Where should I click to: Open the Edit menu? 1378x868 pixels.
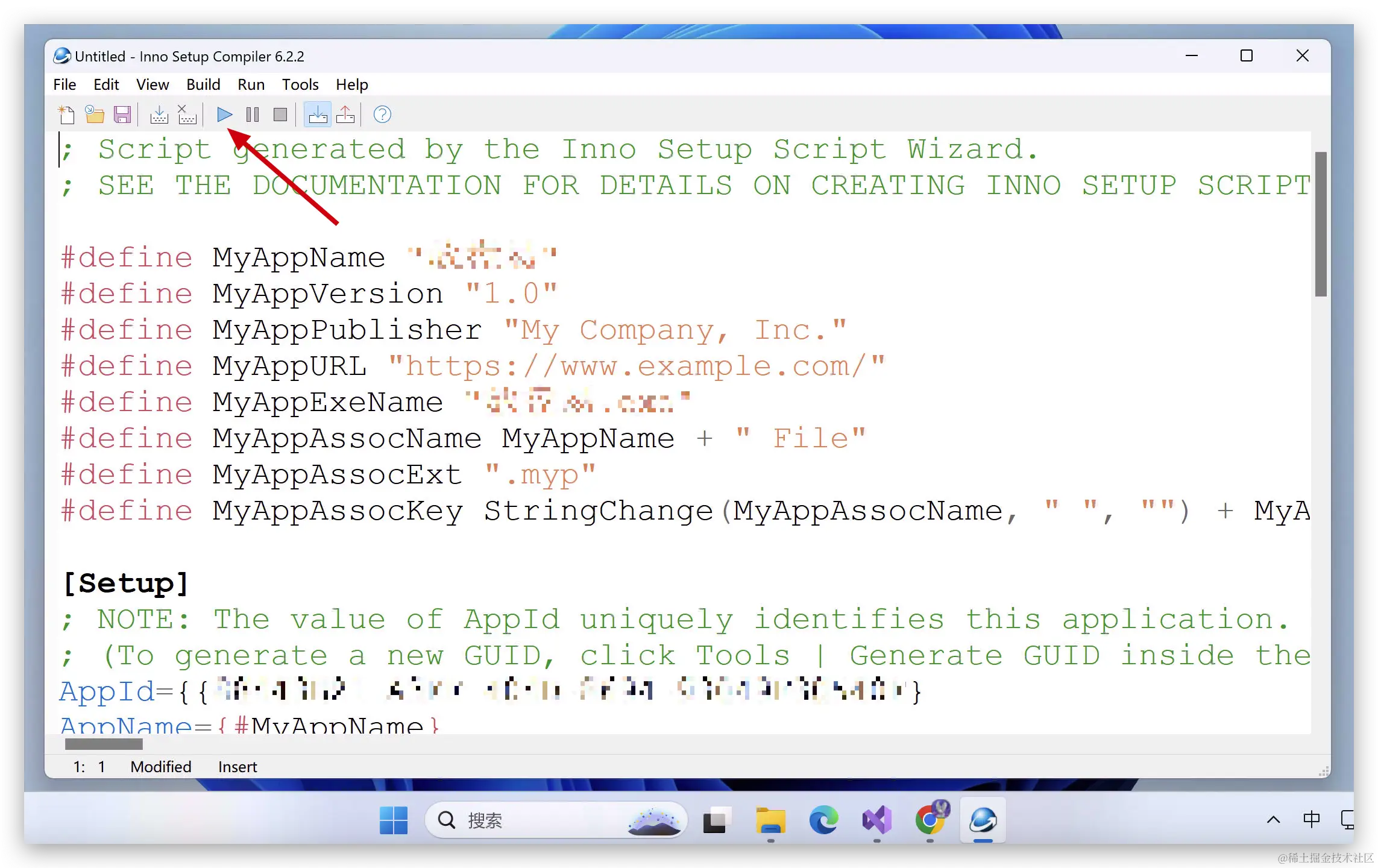[x=106, y=84]
